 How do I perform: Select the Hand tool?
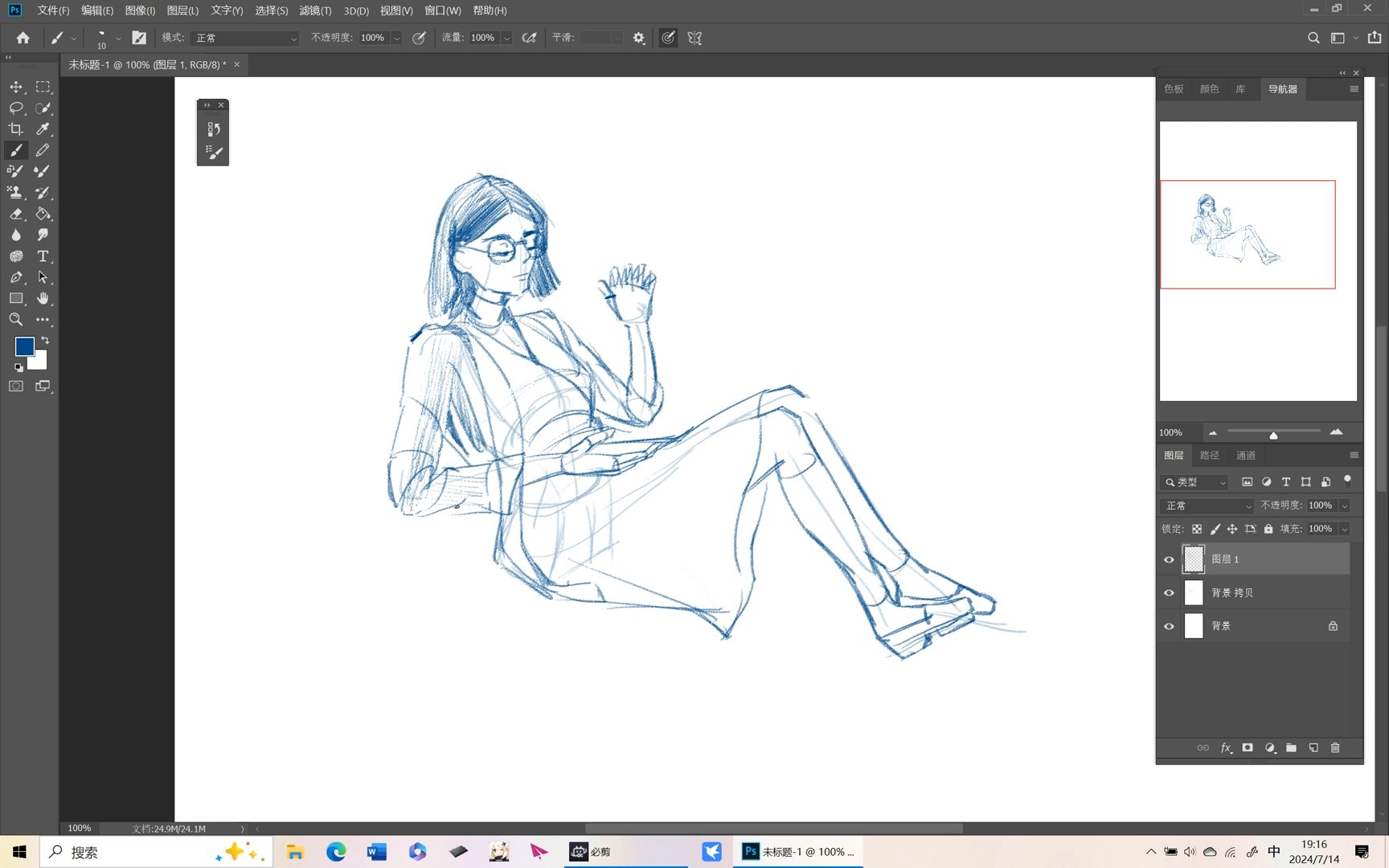click(43, 298)
